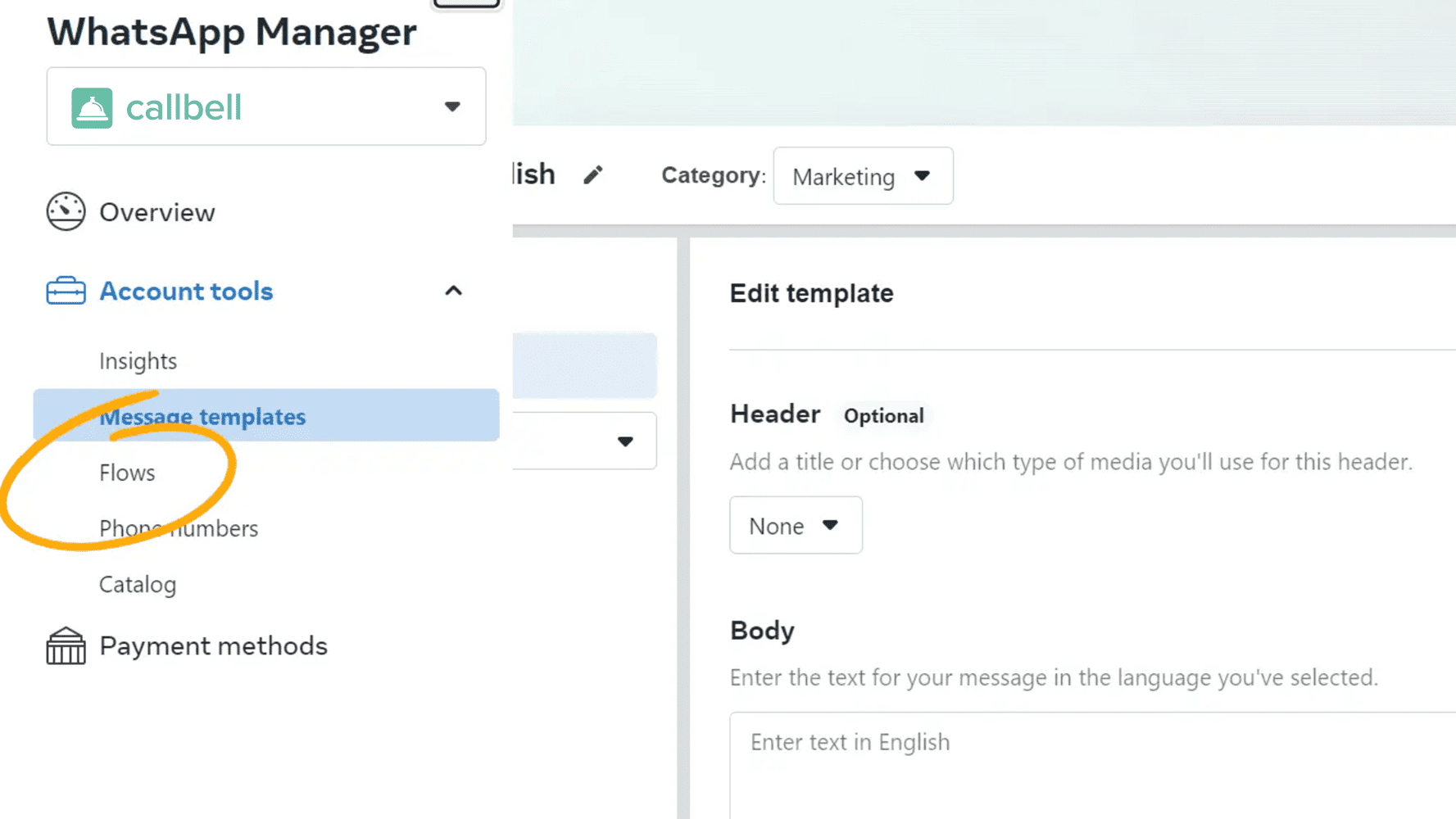Image resolution: width=1456 pixels, height=819 pixels.
Task: Click the WhatsApp Manager title
Action: (232, 33)
